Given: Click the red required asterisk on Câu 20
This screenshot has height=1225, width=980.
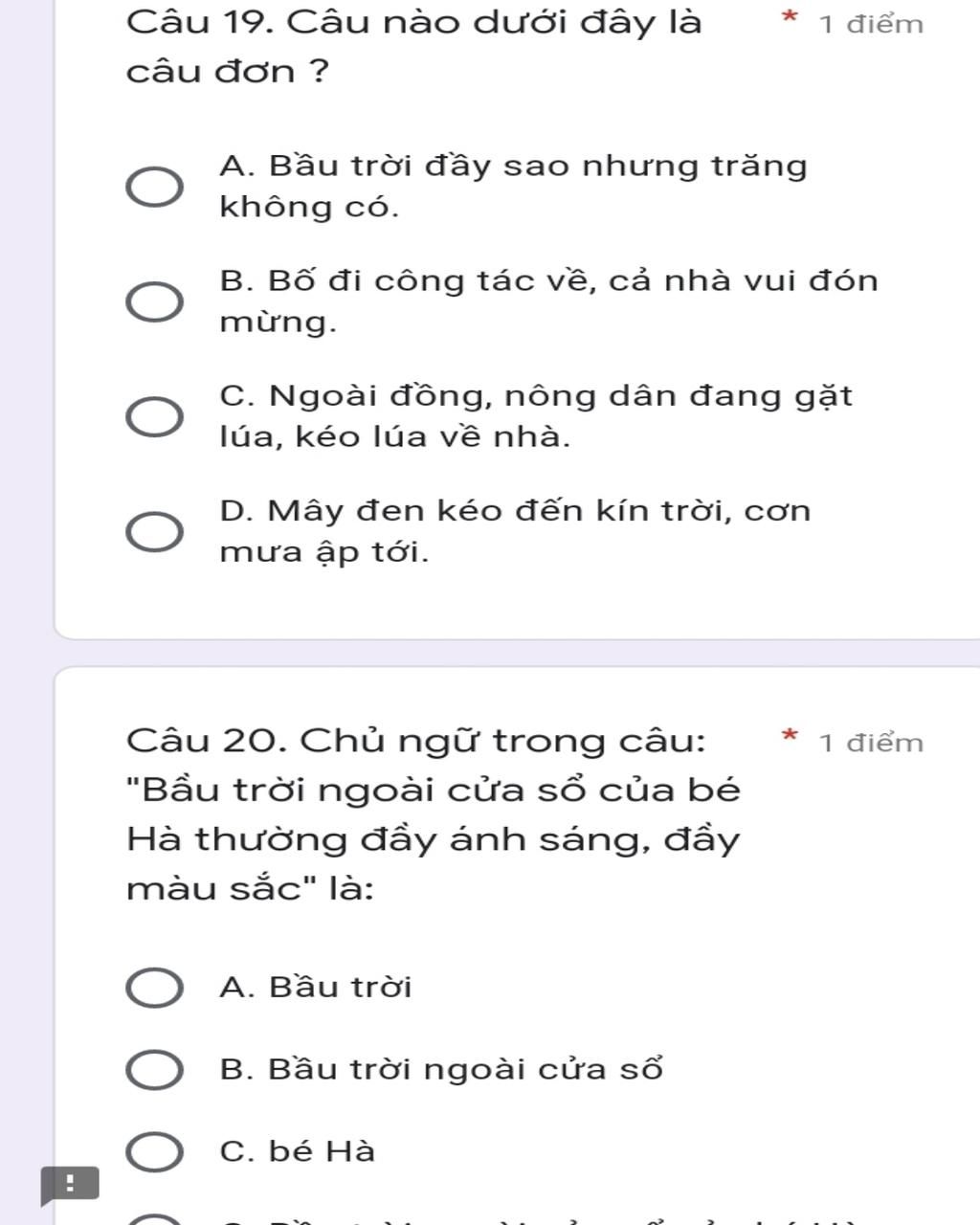Looking at the screenshot, I should click(x=789, y=737).
